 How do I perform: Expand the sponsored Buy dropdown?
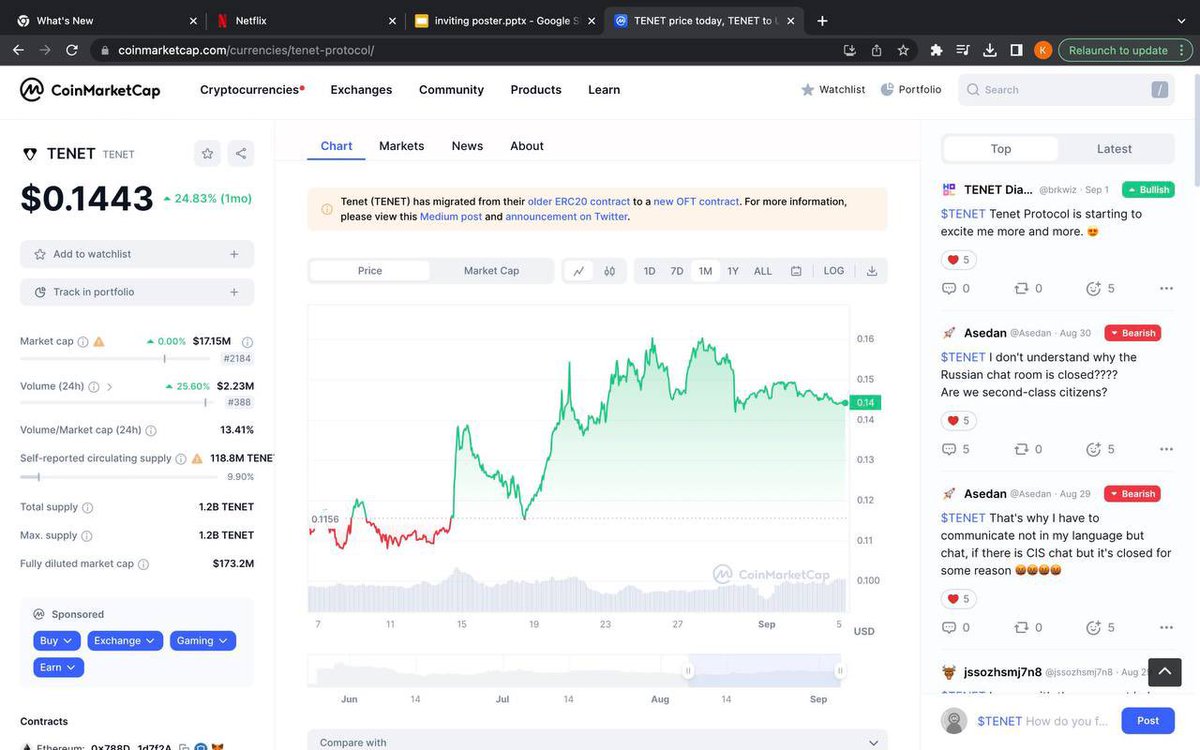[x=55, y=641]
